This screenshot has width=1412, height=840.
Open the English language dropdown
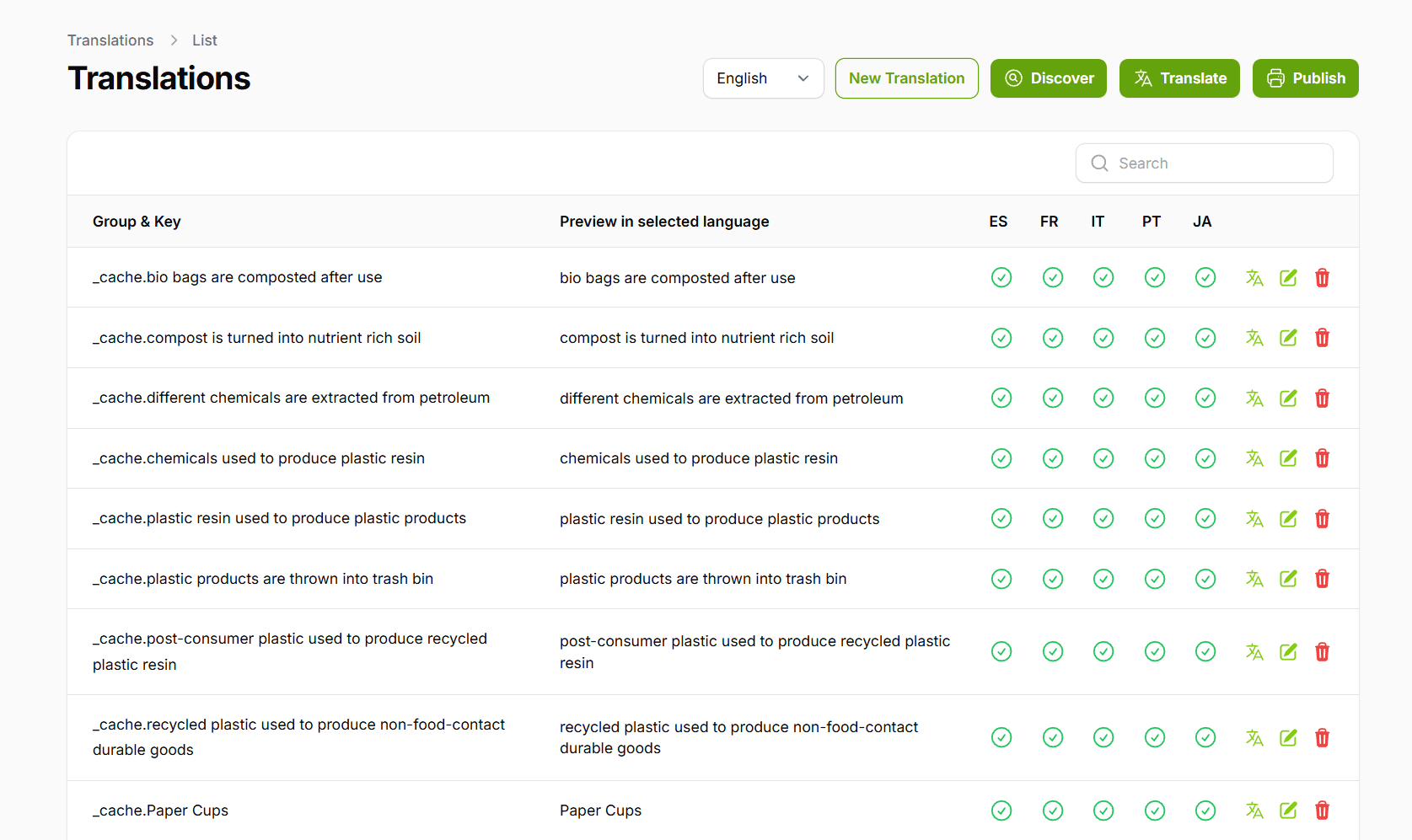point(763,78)
